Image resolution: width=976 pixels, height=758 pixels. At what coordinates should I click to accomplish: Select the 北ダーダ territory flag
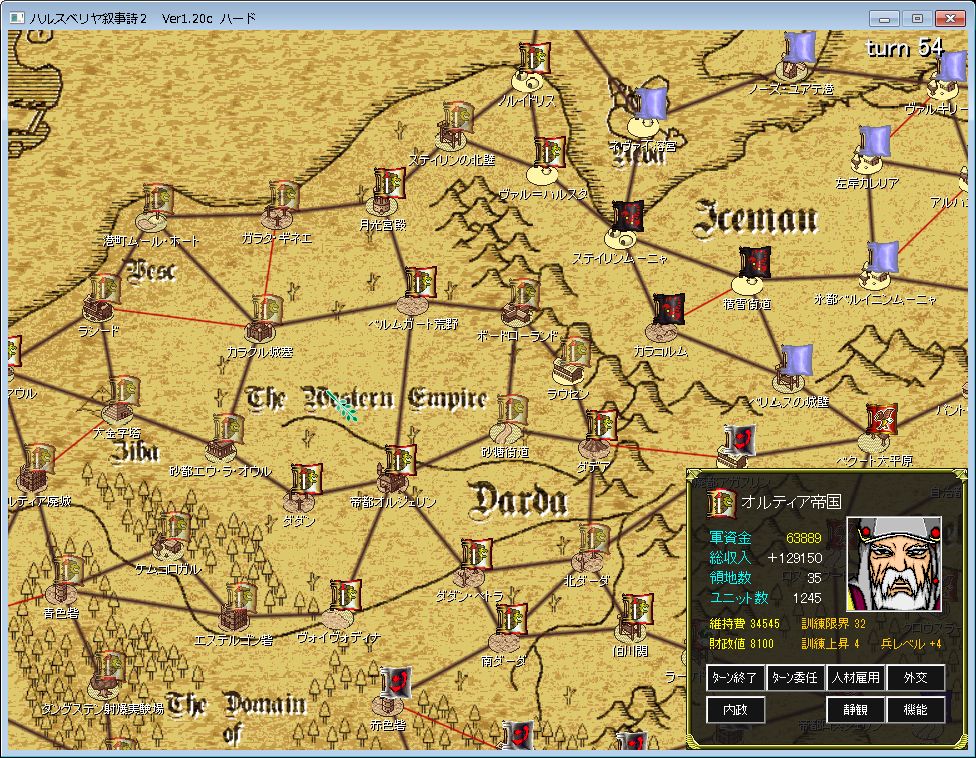tap(594, 540)
